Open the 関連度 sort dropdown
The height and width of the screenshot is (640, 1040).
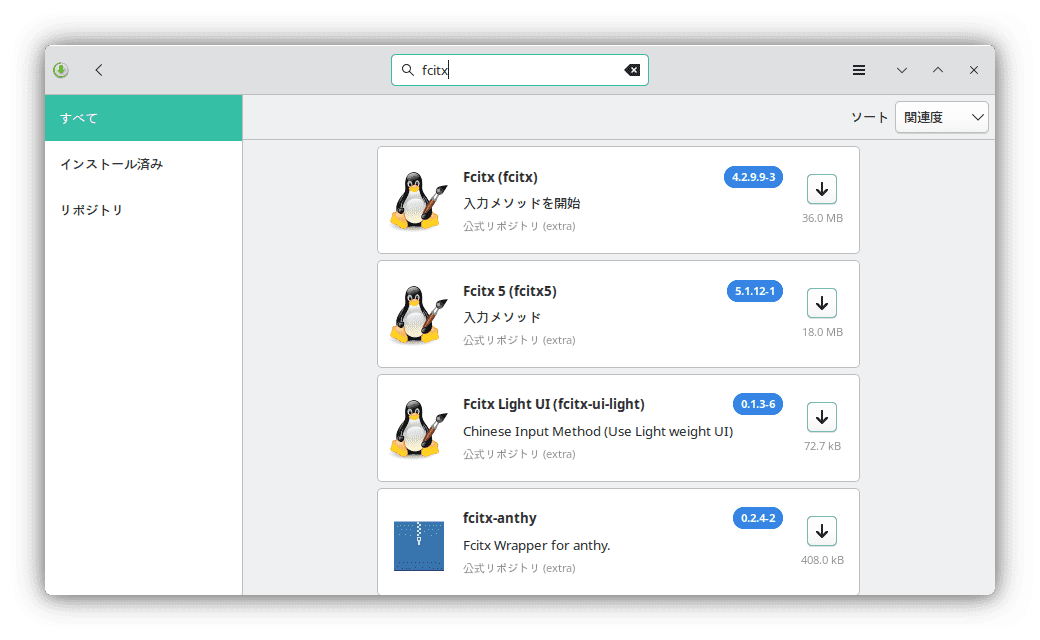point(941,117)
